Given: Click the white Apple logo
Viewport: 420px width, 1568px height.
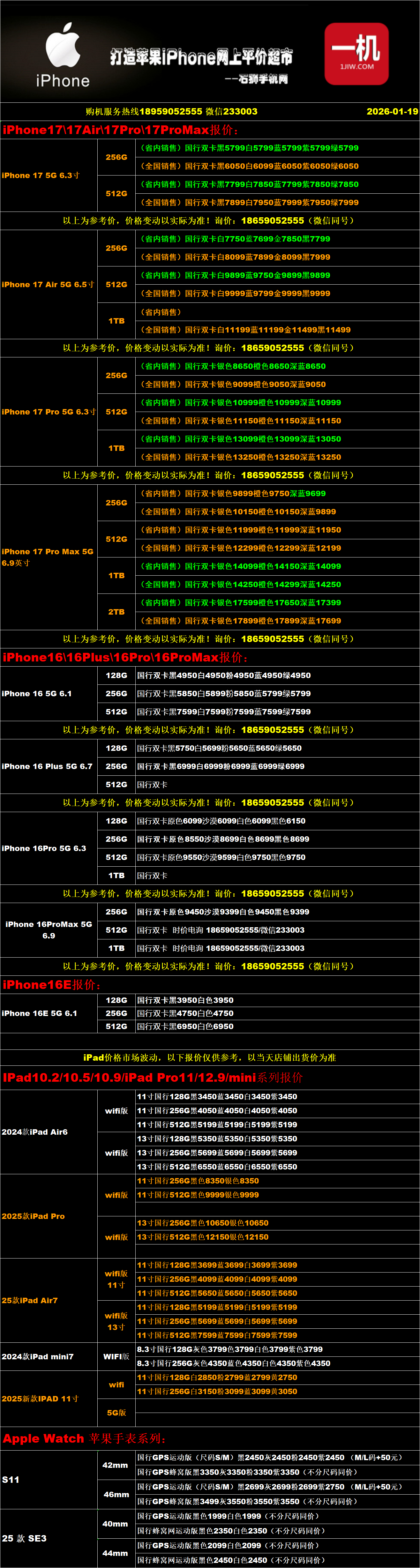Looking at the screenshot, I should coord(63,45).
